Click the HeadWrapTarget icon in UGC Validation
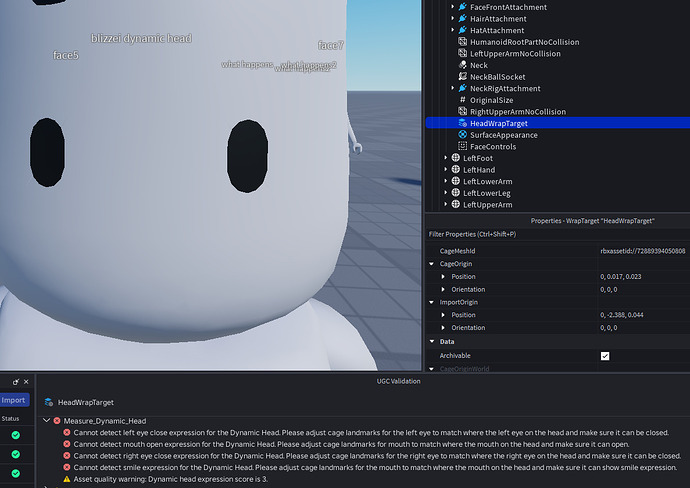Screen dimensions: 690x488 tap(49, 402)
